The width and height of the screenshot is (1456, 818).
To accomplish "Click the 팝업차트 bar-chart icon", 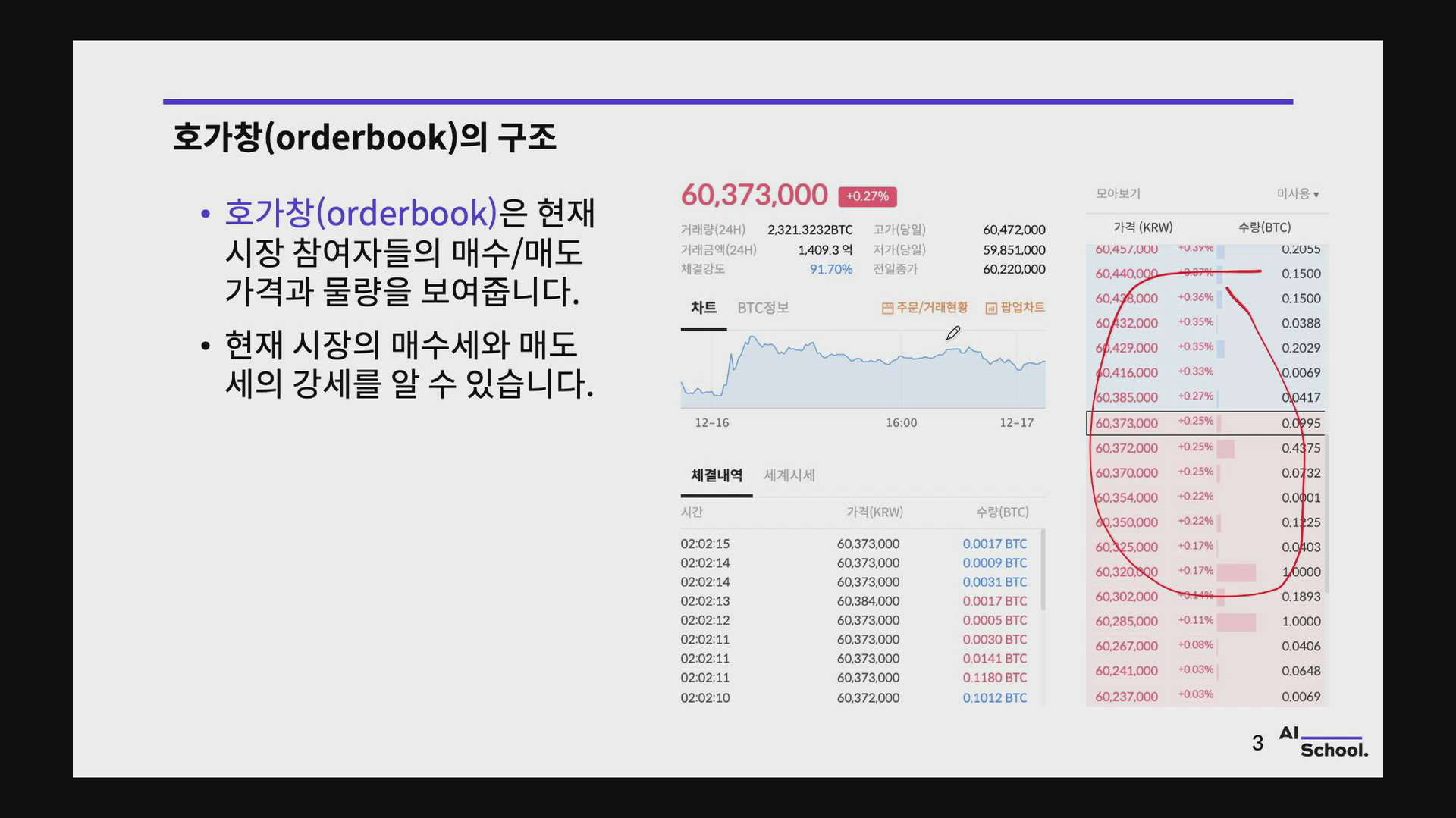I will pyautogui.click(x=990, y=307).
